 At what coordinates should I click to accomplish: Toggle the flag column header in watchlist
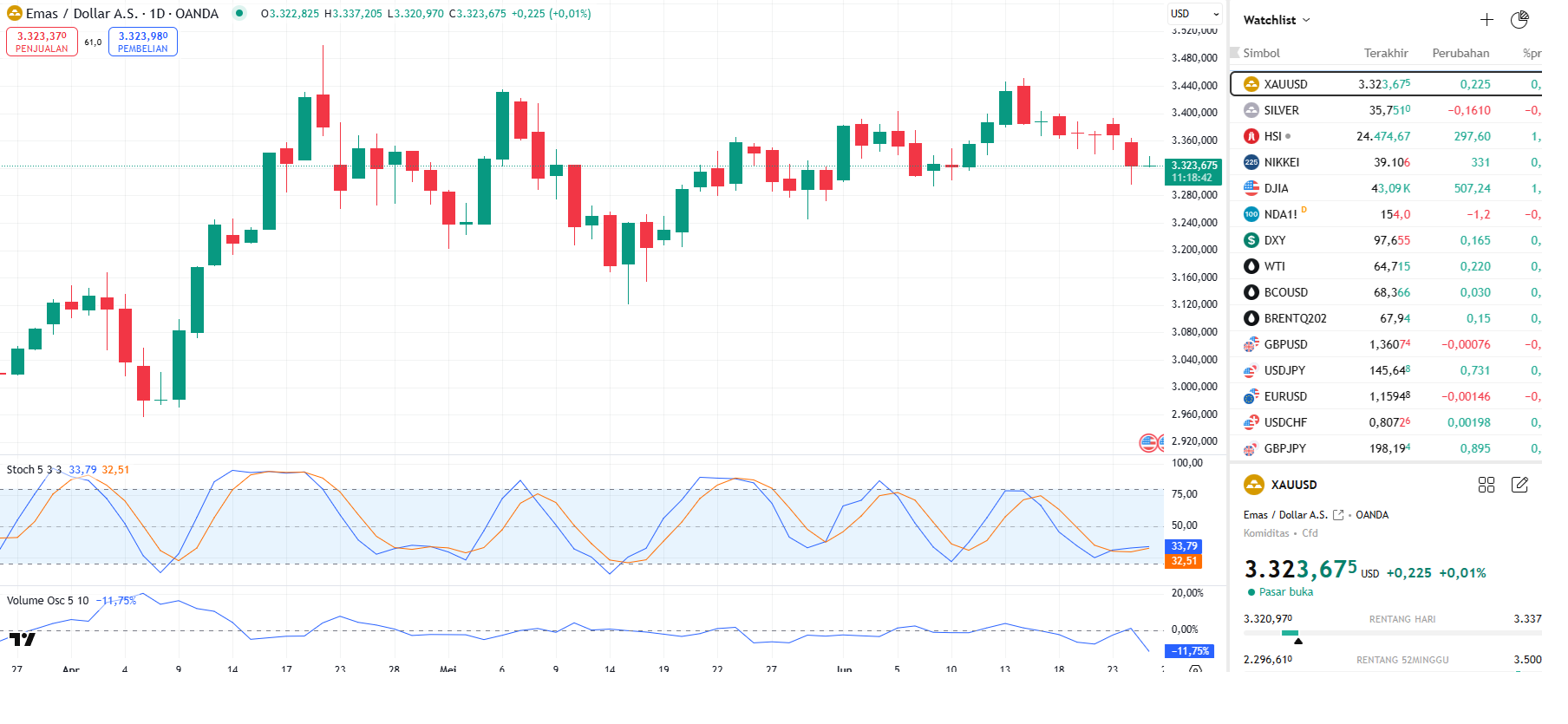click(x=1235, y=53)
